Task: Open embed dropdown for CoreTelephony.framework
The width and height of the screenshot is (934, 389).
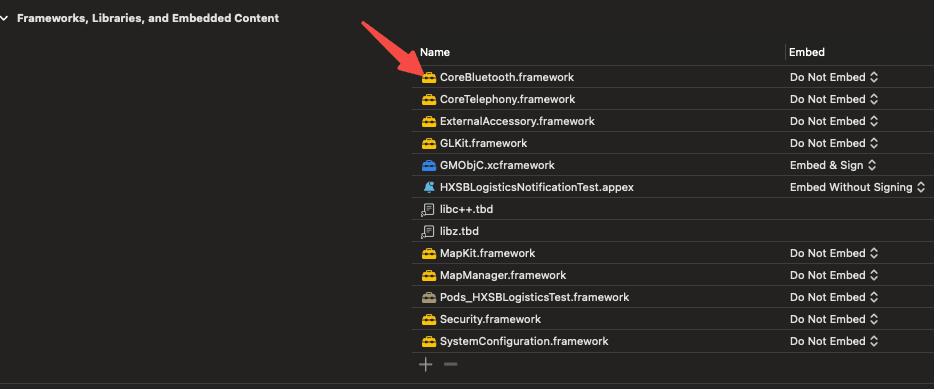Action: pyautogui.click(x=834, y=99)
